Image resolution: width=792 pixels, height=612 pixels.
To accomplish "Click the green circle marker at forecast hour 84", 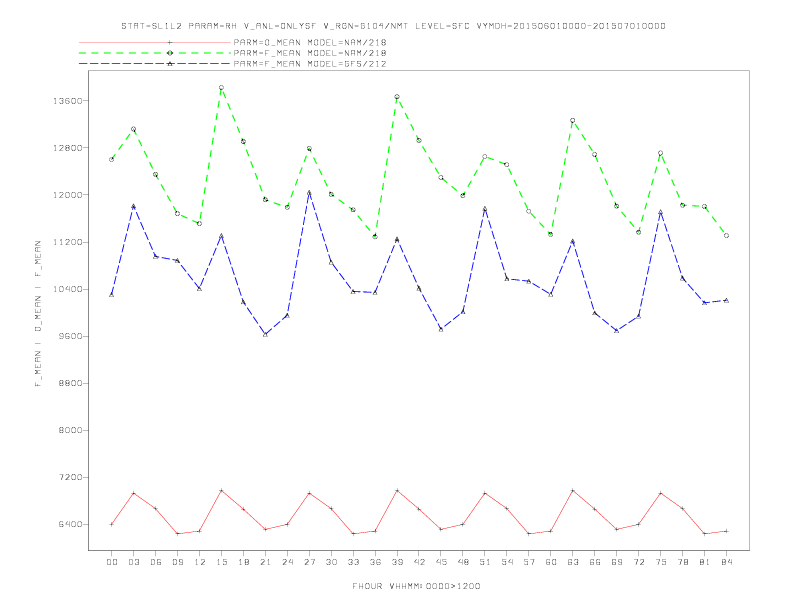I will (x=726, y=236).
